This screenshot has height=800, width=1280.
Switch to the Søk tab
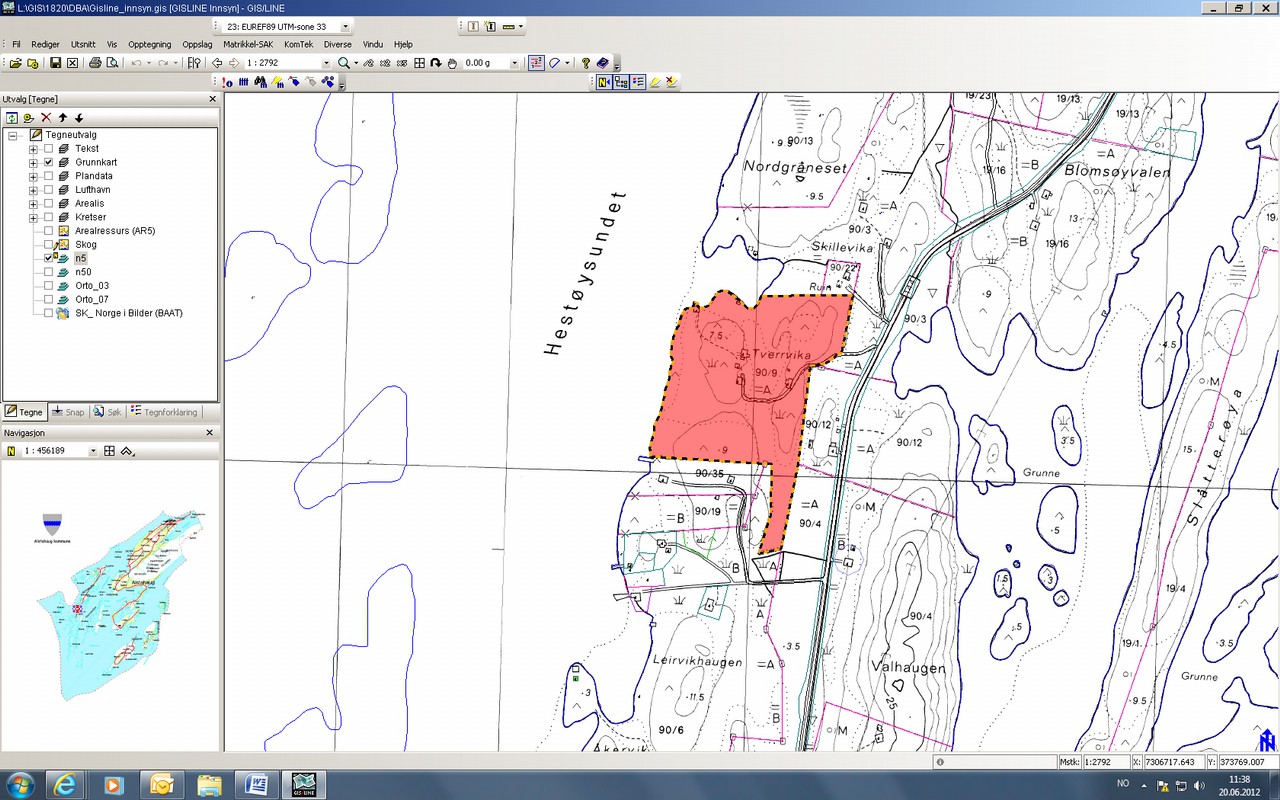point(107,412)
